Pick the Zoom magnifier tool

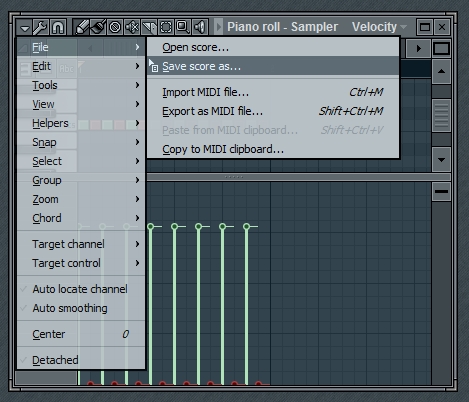pos(183,27)
